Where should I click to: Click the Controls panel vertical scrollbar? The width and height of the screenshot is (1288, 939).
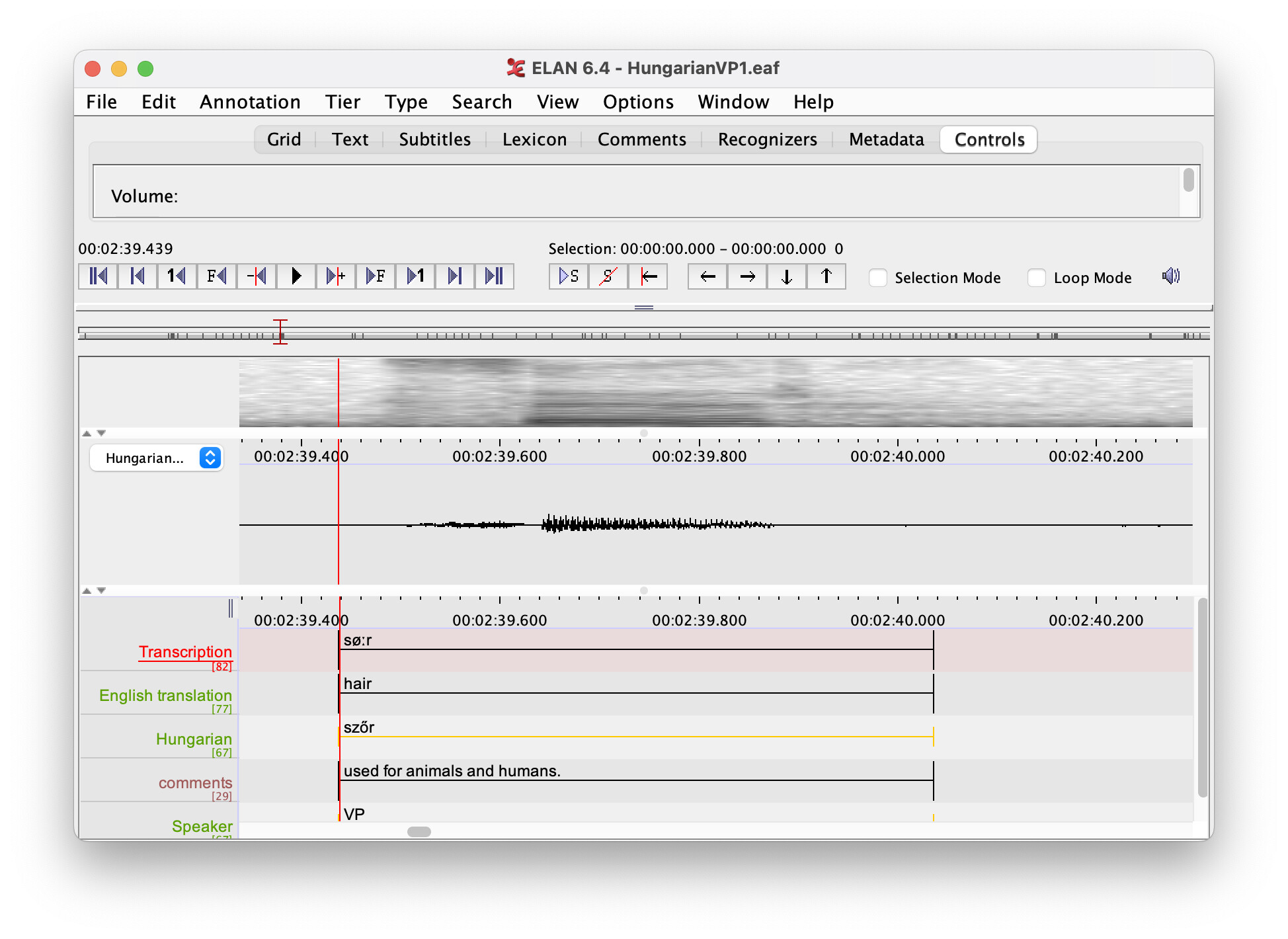point(1189,180)
